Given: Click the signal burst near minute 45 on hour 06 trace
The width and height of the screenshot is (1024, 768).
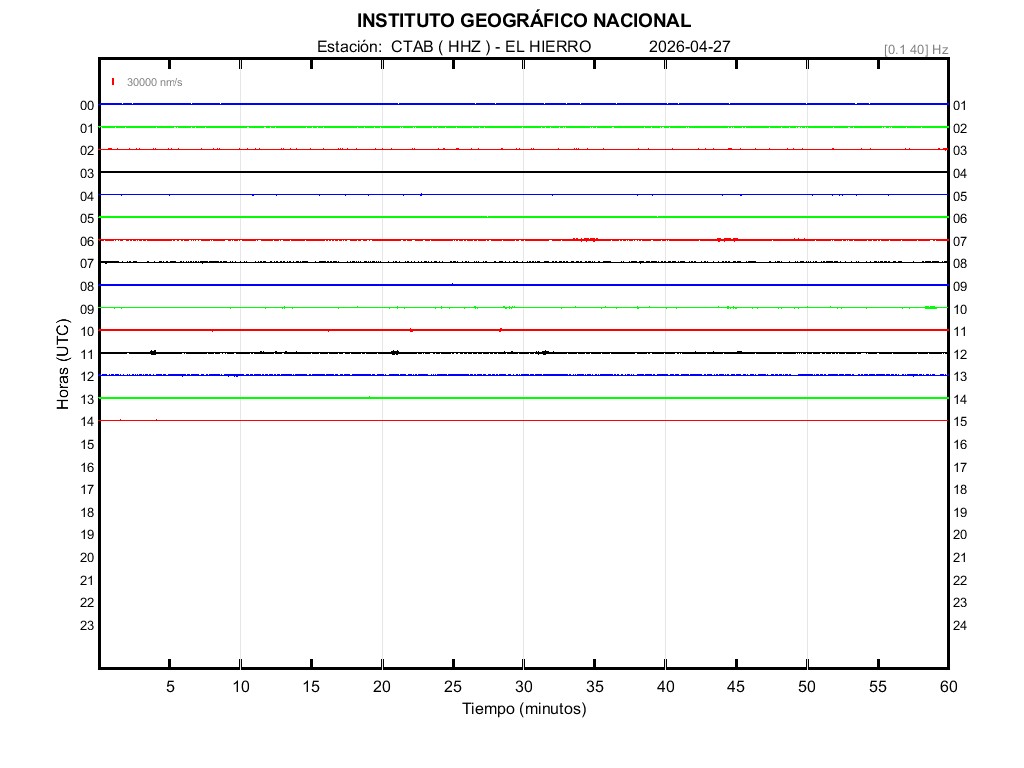Looking at the screenshot, I should (727, 240).
